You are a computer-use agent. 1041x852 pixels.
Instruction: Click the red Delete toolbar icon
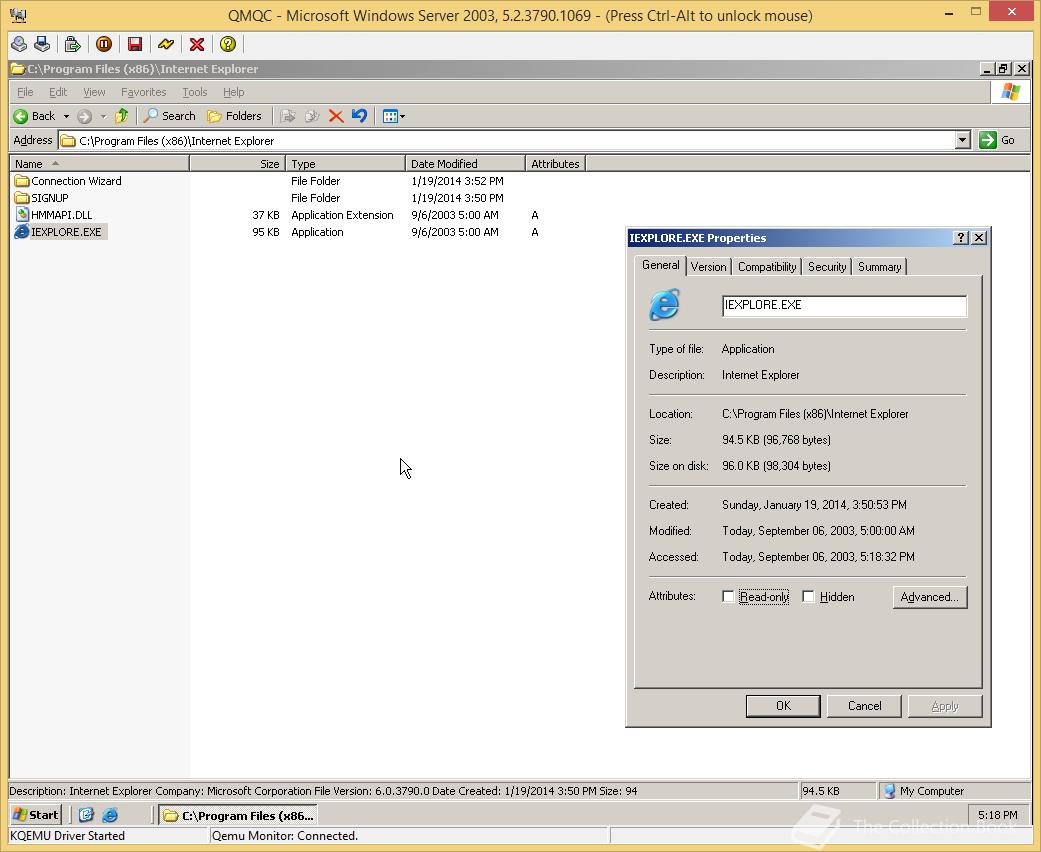coord(336,116)
